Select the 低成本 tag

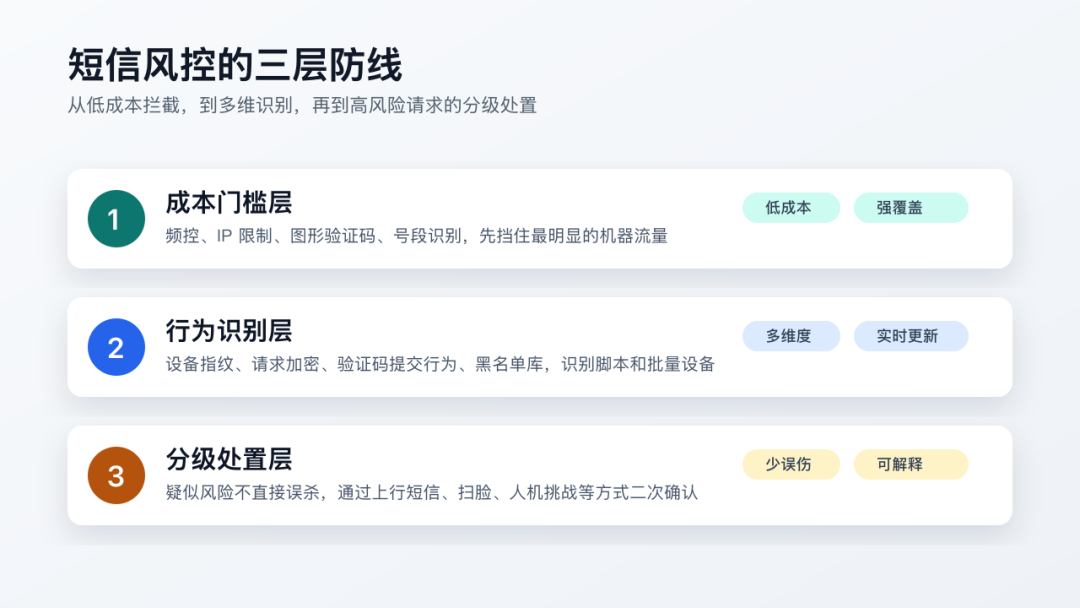[x=791, y=207]
